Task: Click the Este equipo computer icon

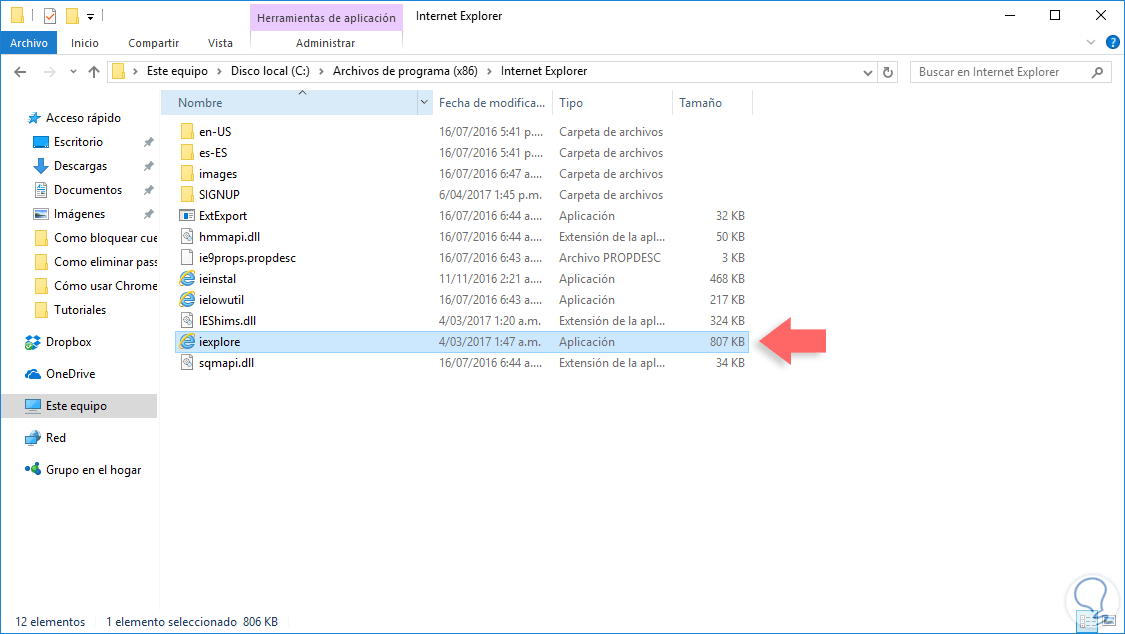Action: [33, 406]
